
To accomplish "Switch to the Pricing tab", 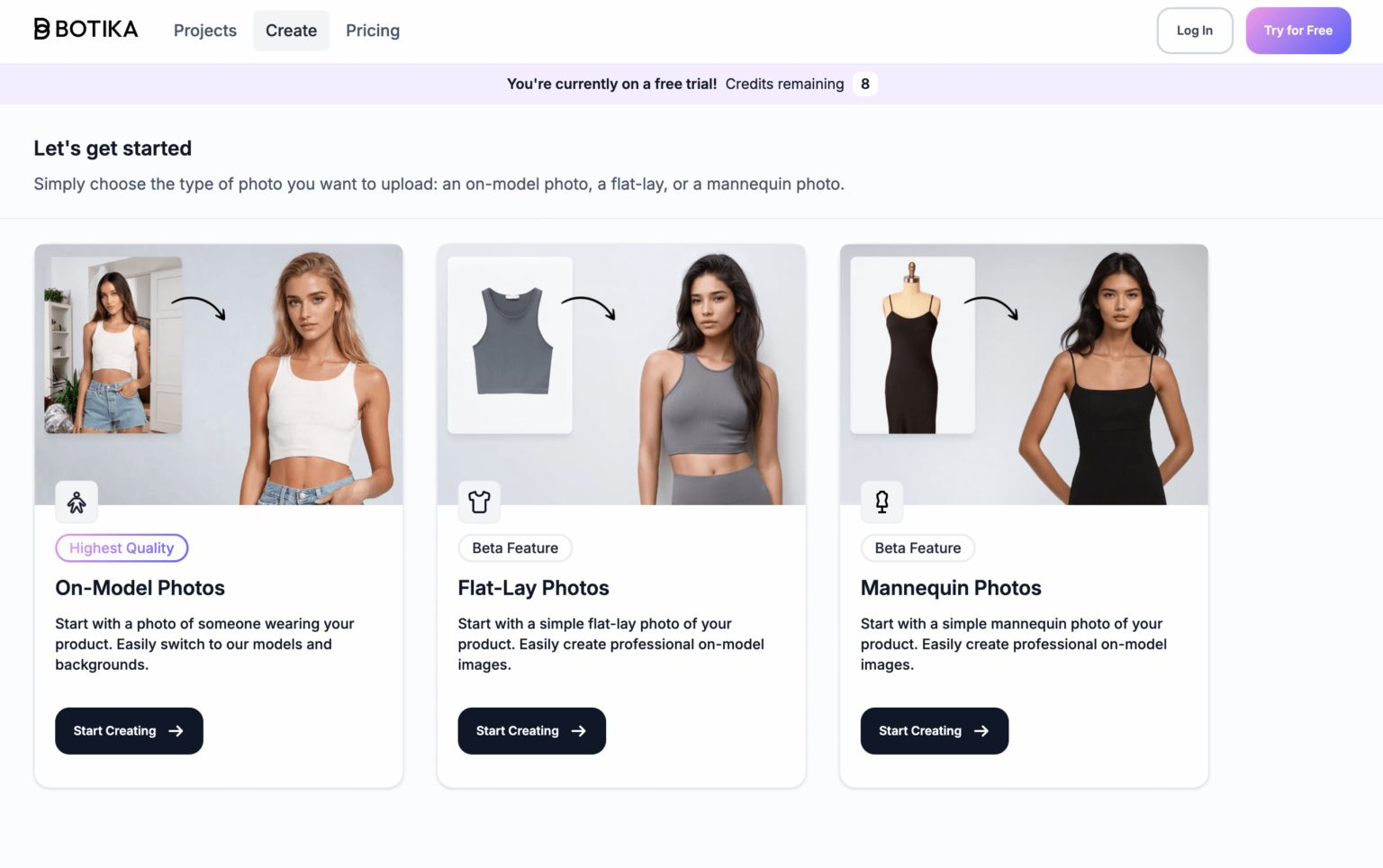I will tap(373, 30).
